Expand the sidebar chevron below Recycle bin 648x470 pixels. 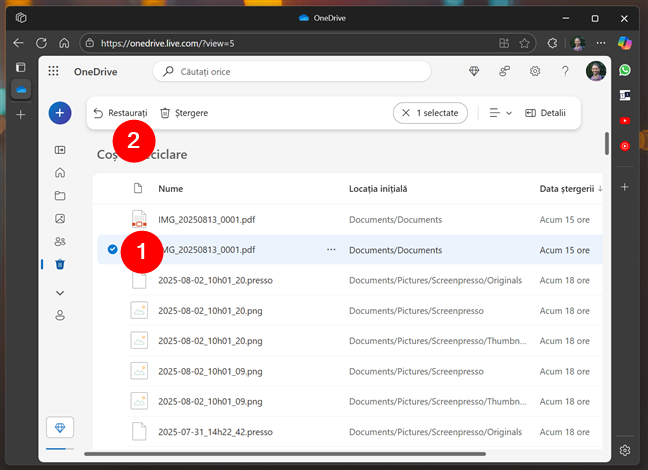tap(60, 293)
